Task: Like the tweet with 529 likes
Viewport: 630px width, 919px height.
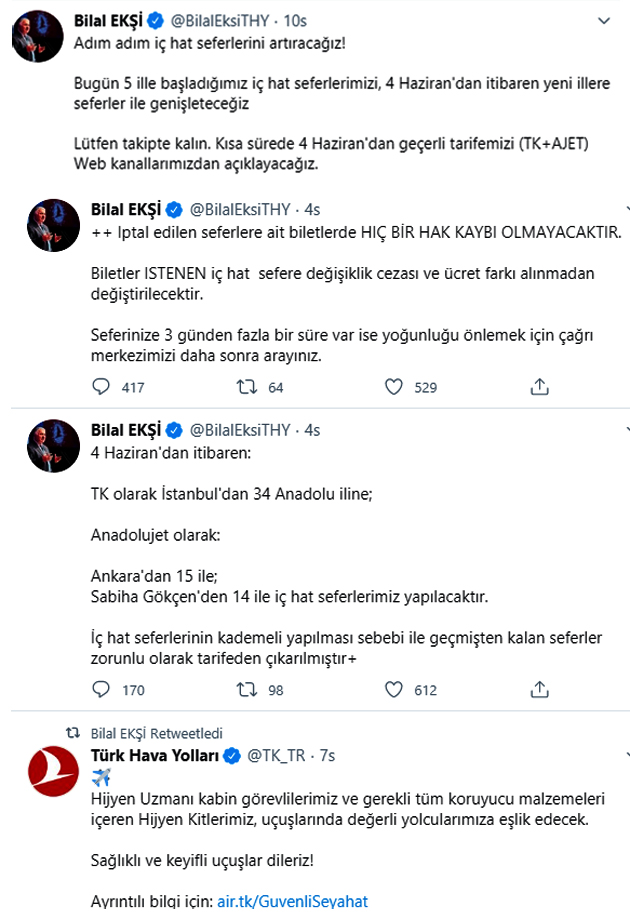Action: pyautogui.click(x=394, y=387)
